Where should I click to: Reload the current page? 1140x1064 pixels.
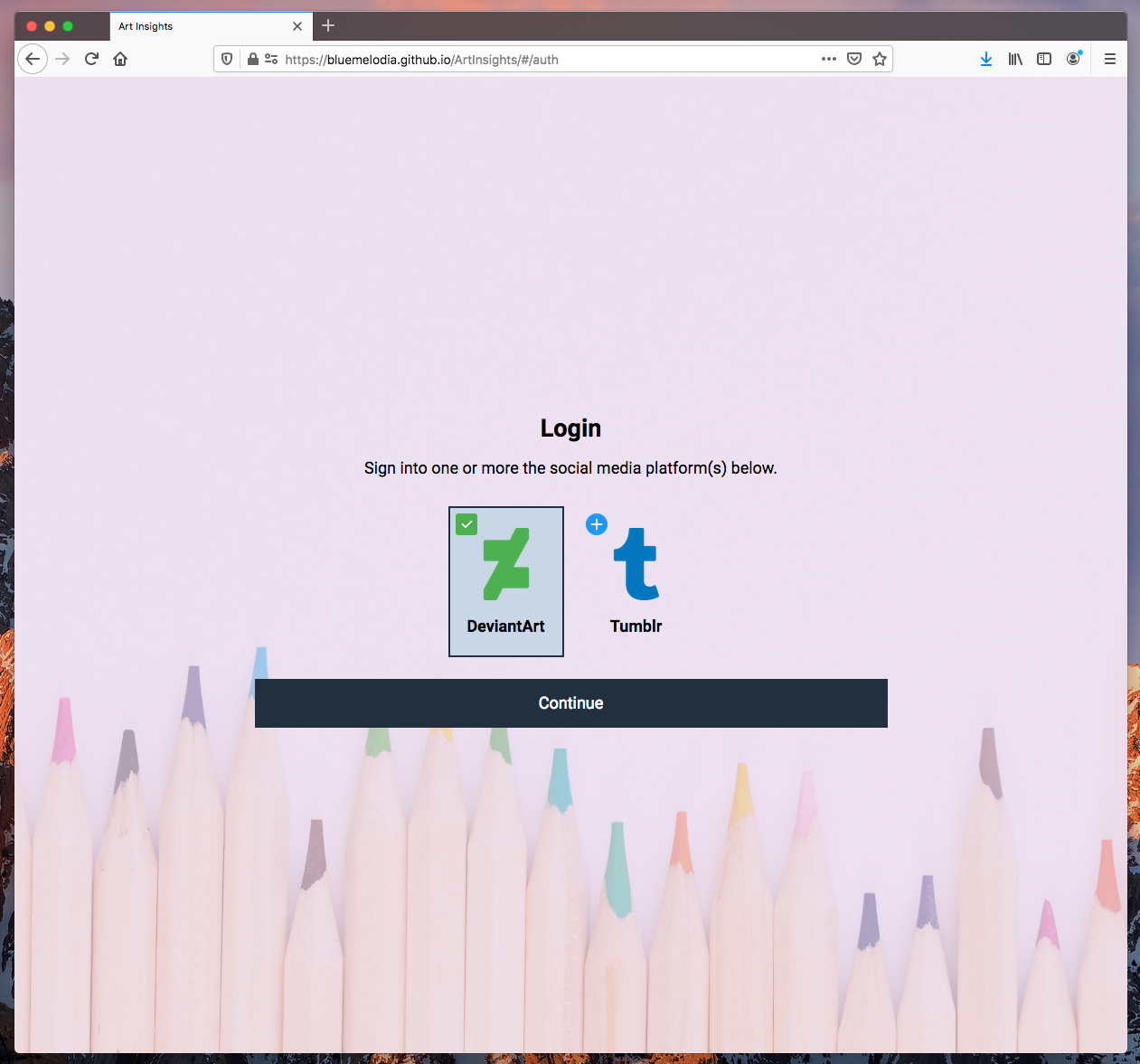coord(91,59)
